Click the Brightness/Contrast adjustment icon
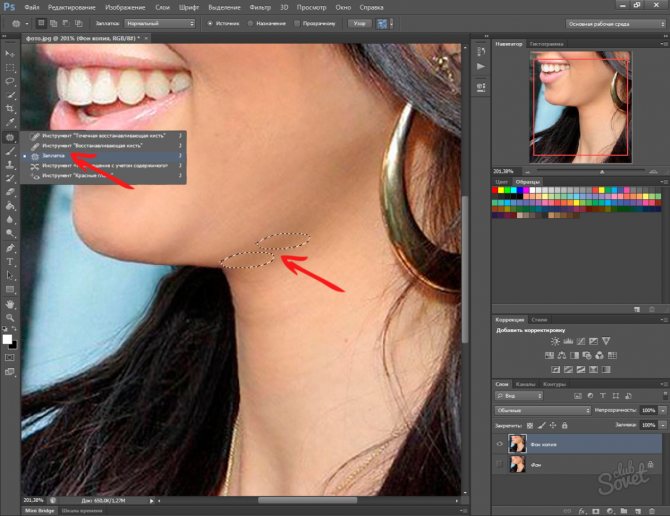Image resolution: width=670 pixels, height=516 pixels. pyautogui.click(x=555, y=341)
